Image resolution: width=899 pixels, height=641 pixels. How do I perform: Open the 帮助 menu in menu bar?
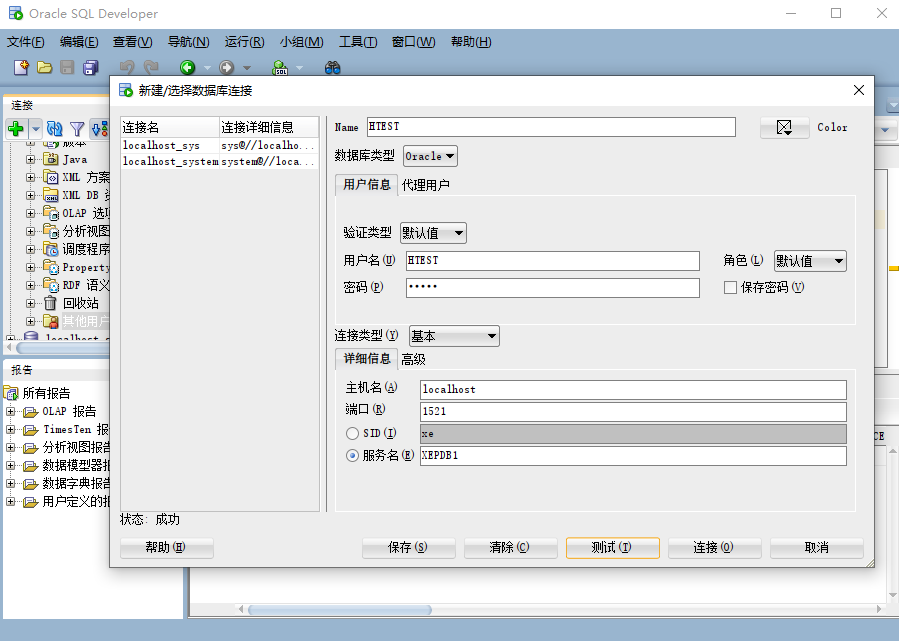coord(471,42)
